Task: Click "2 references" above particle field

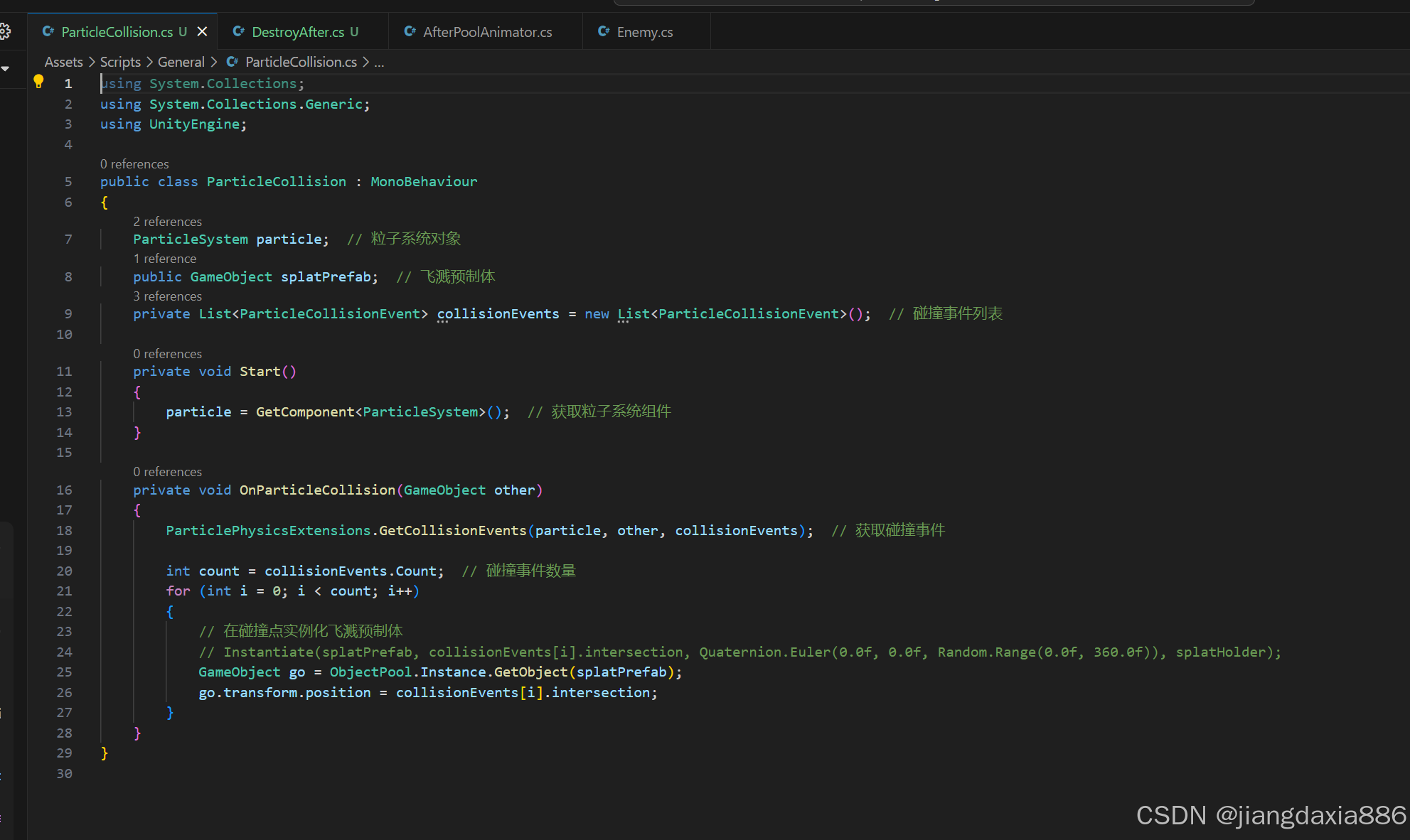Action: pyautogui.click(x=167, y=222)
